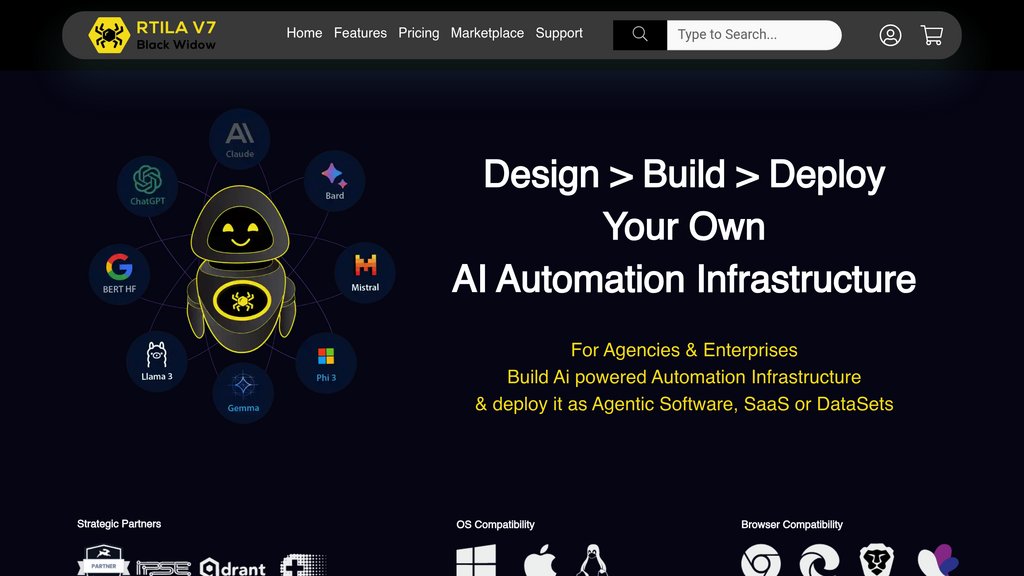This screenshot has height=576, width=1024.
Task: Click the search magnifier button
Action: 640,35
